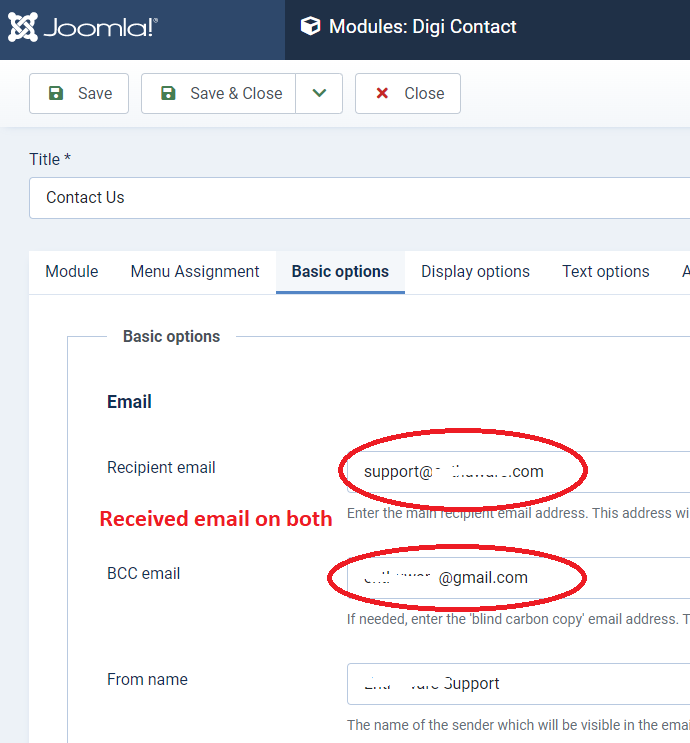Click the Save button

(x=79, y=93)
